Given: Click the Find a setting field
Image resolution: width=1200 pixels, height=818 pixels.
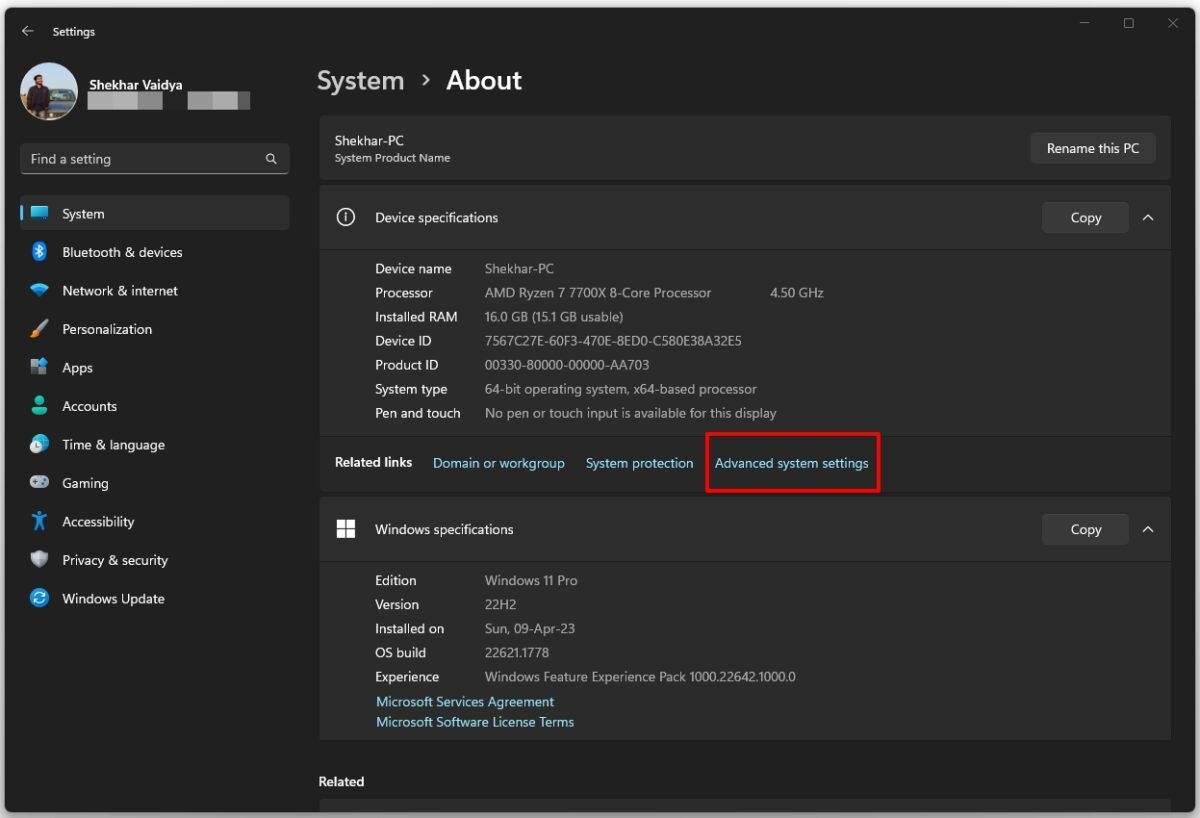Looking at the screenshot, I should pyautogui.click(x=150, y=158).
